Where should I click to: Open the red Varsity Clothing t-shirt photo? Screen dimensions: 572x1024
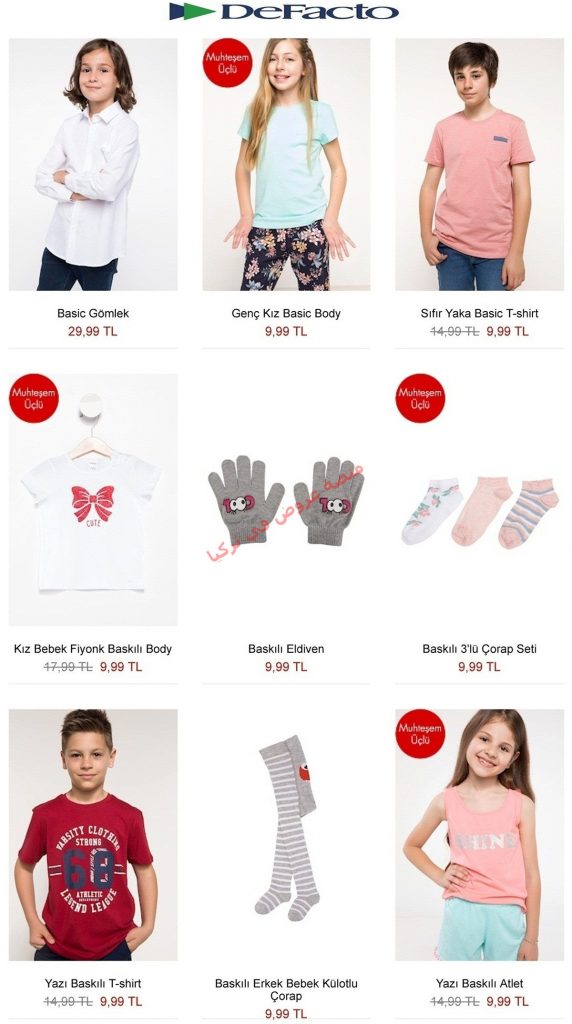93,835
